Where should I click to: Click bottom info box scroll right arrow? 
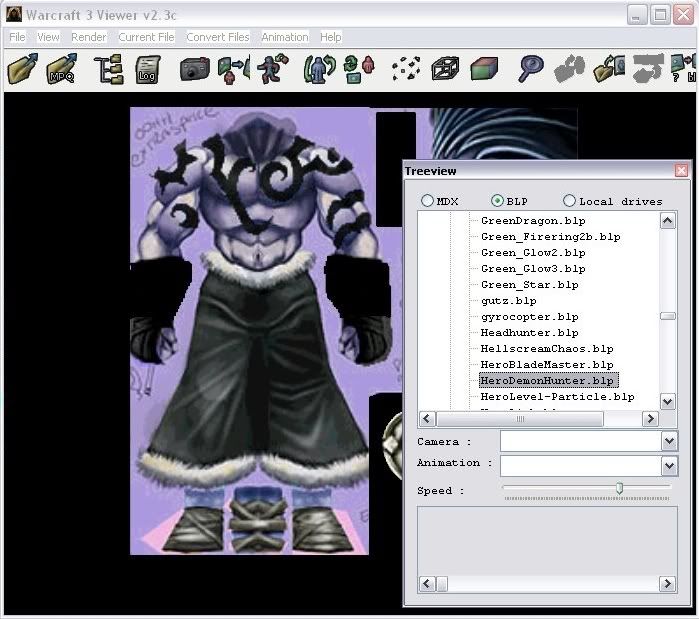coord(667,583)
